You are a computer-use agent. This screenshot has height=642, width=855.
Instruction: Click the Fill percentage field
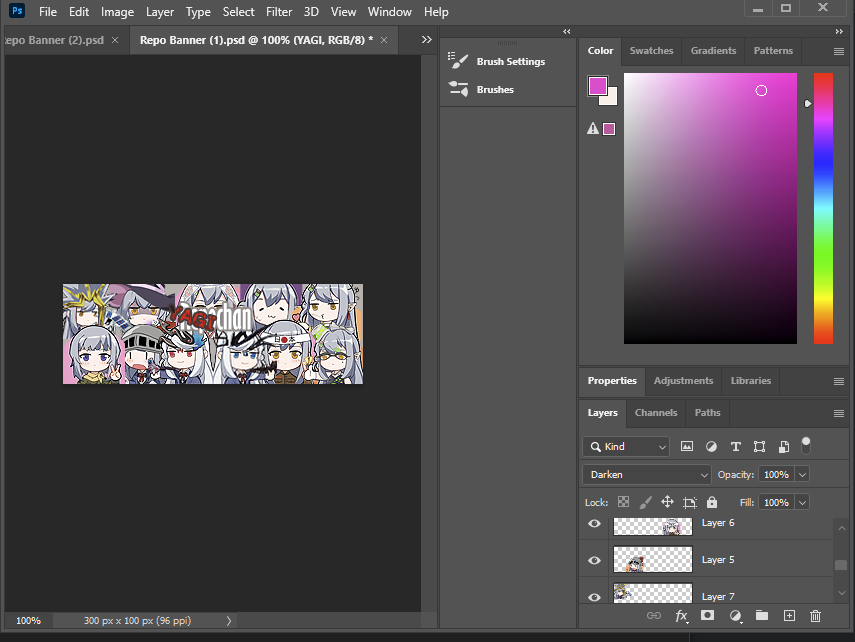776,502
